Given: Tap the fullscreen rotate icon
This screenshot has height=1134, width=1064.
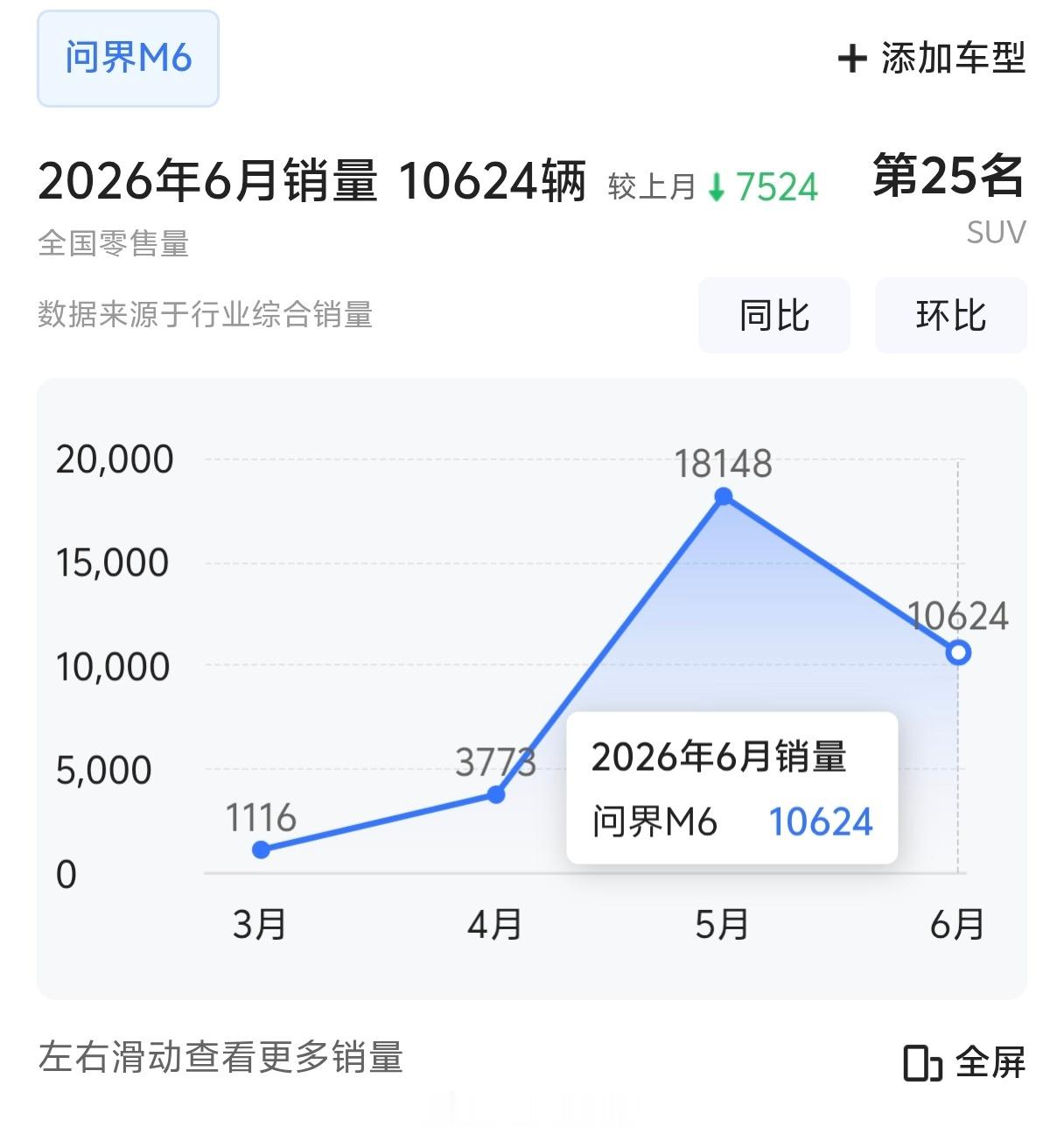Looking at the screenshot, I should 921,1063.
